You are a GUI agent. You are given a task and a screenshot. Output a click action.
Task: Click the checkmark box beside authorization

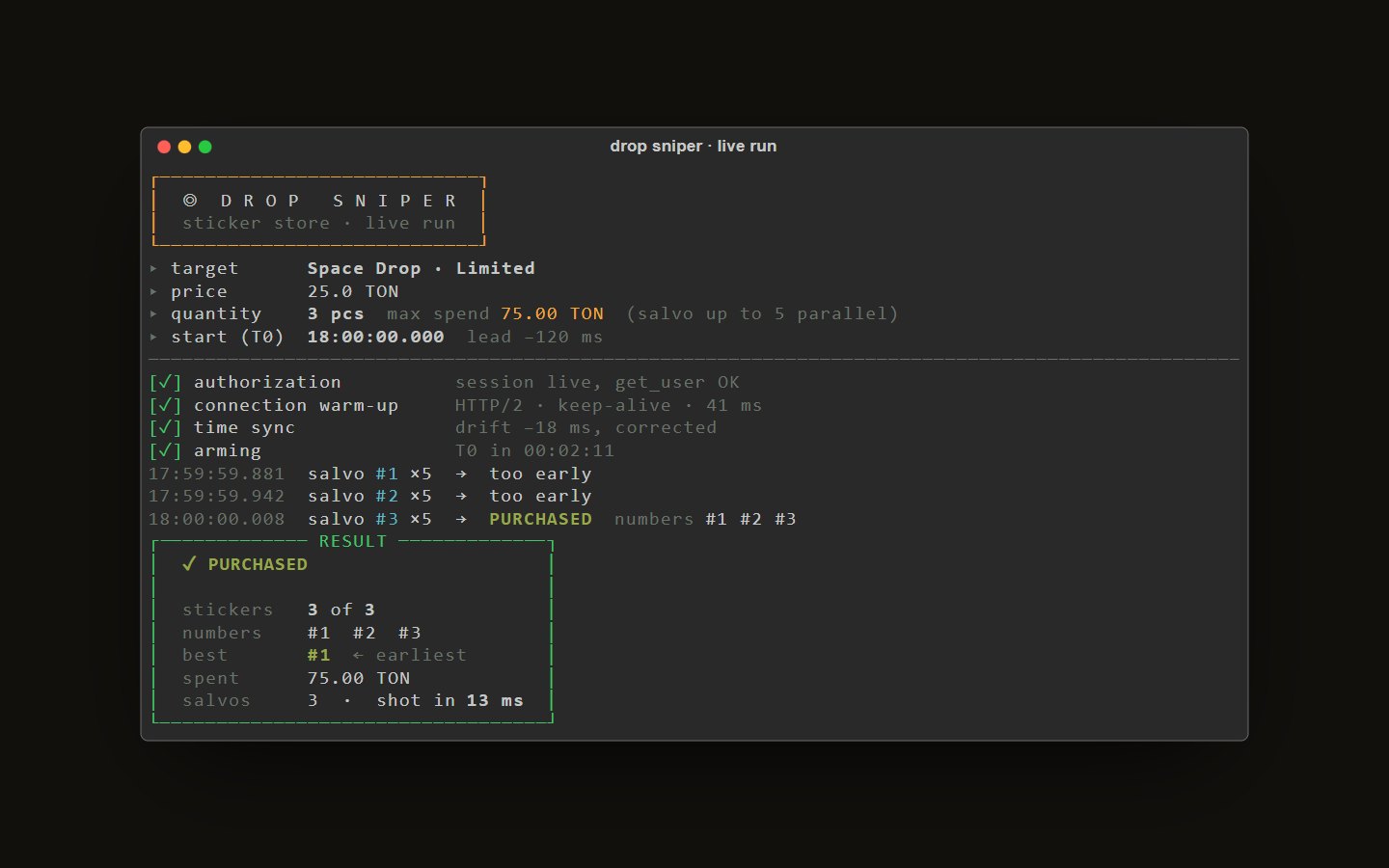(x=165, y=382)
